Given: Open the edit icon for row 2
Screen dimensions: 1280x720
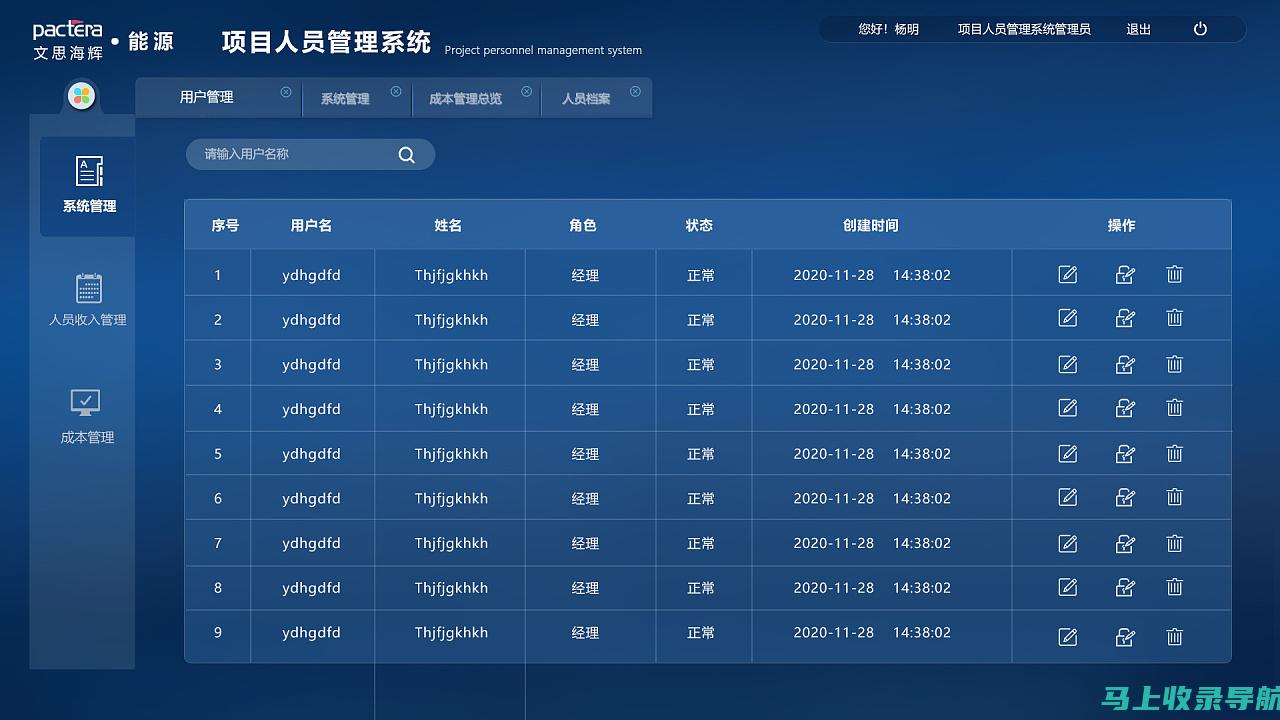Looking at the screenshot, I should (x=1067, y=318).
